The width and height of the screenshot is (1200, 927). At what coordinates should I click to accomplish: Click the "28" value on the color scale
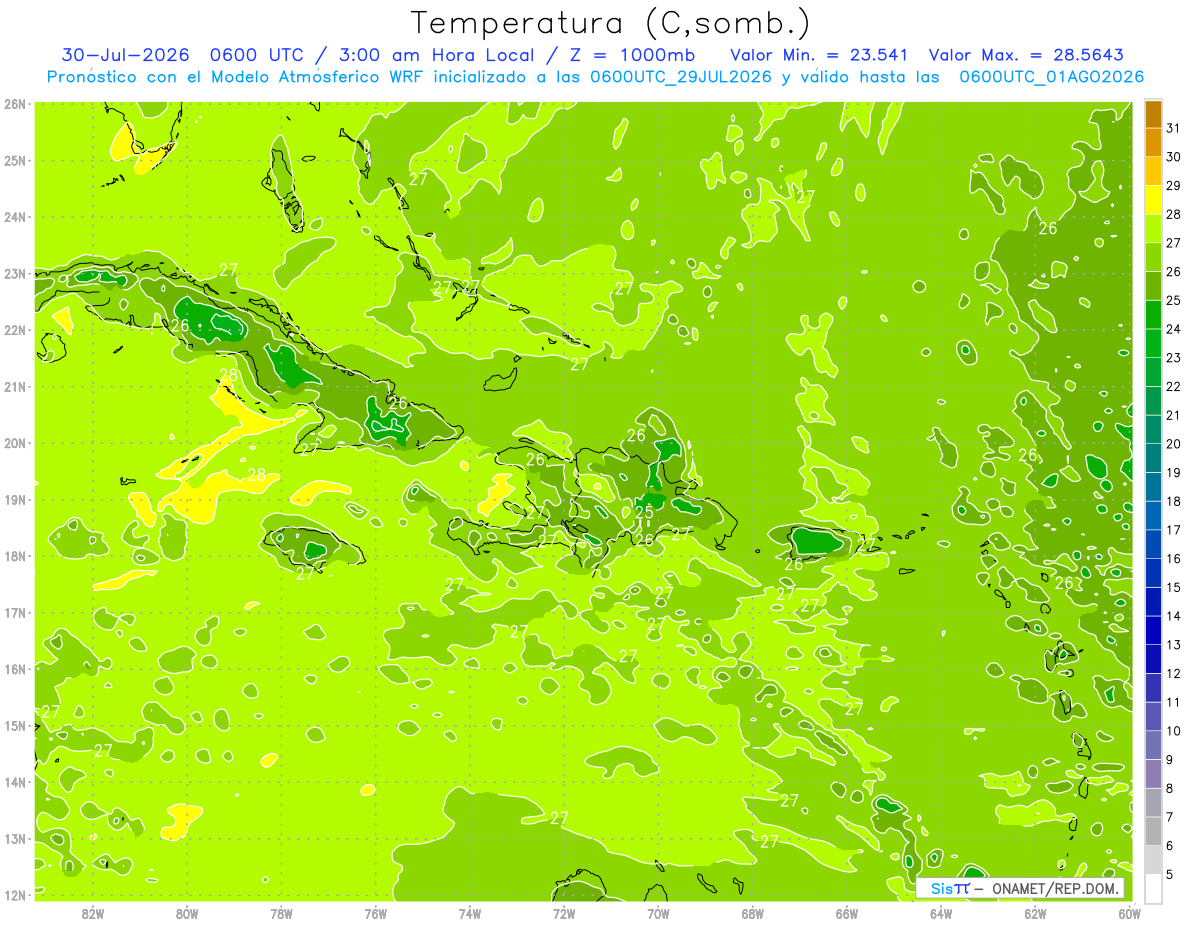(1174, 214)
